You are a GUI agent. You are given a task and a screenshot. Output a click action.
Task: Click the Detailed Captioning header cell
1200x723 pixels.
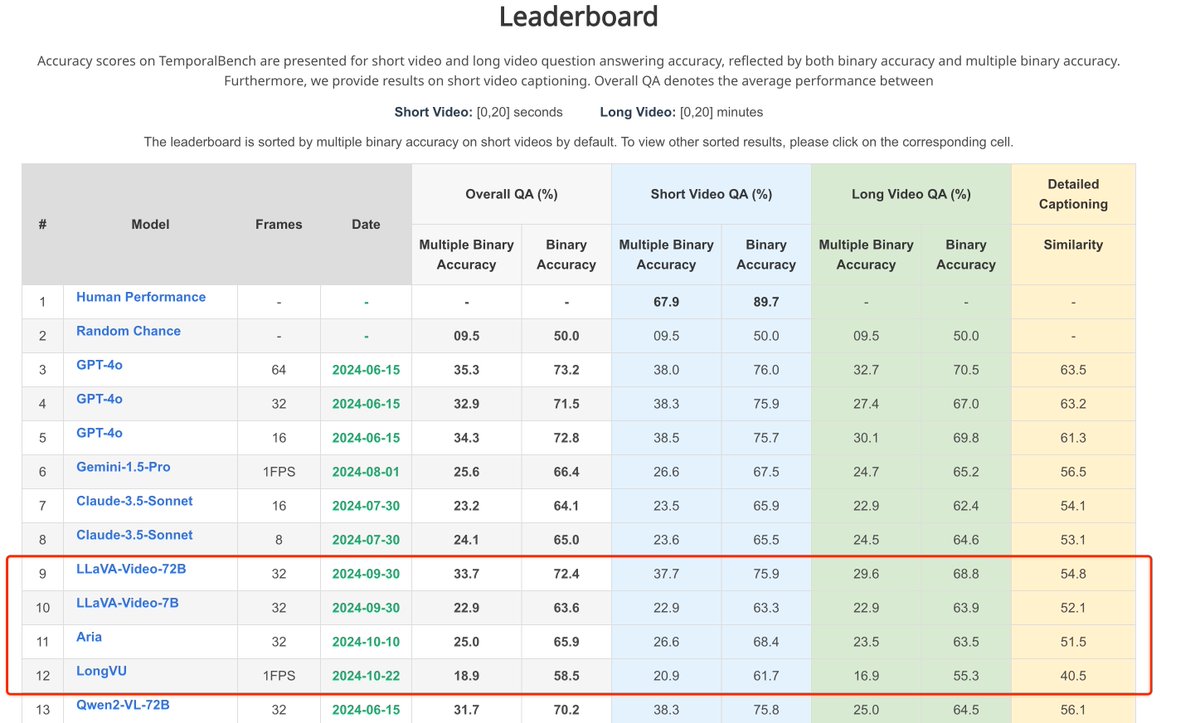coord(1073,194)
